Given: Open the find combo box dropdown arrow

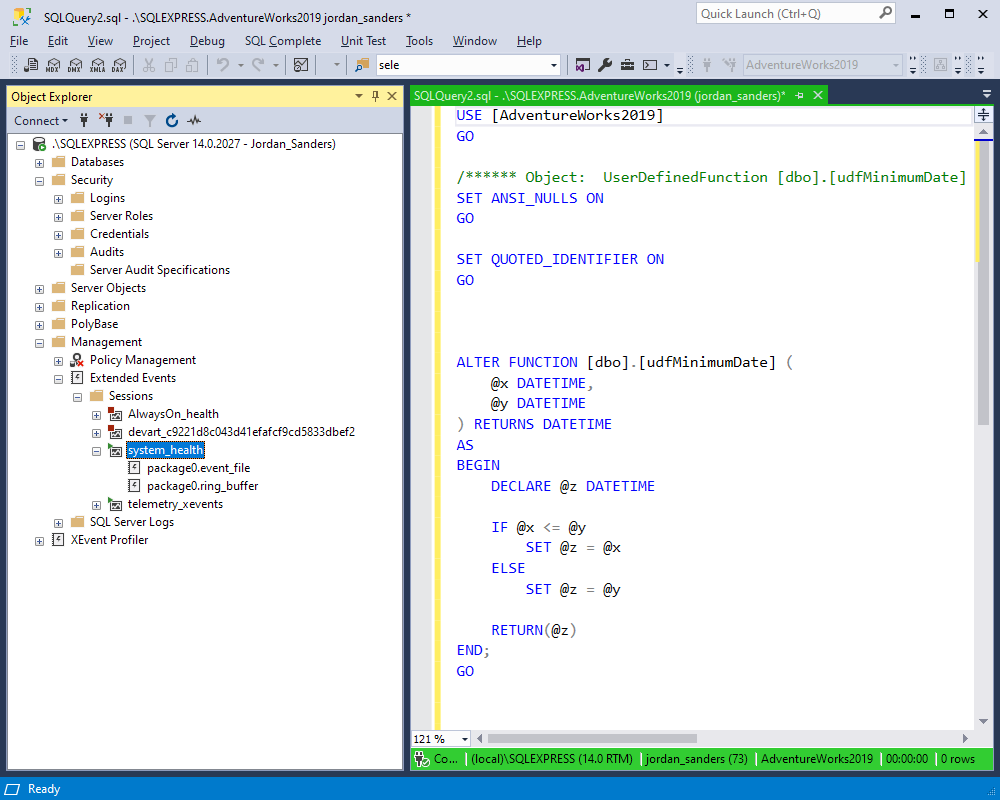Looking at the screenshot, I should click(554, 65).
